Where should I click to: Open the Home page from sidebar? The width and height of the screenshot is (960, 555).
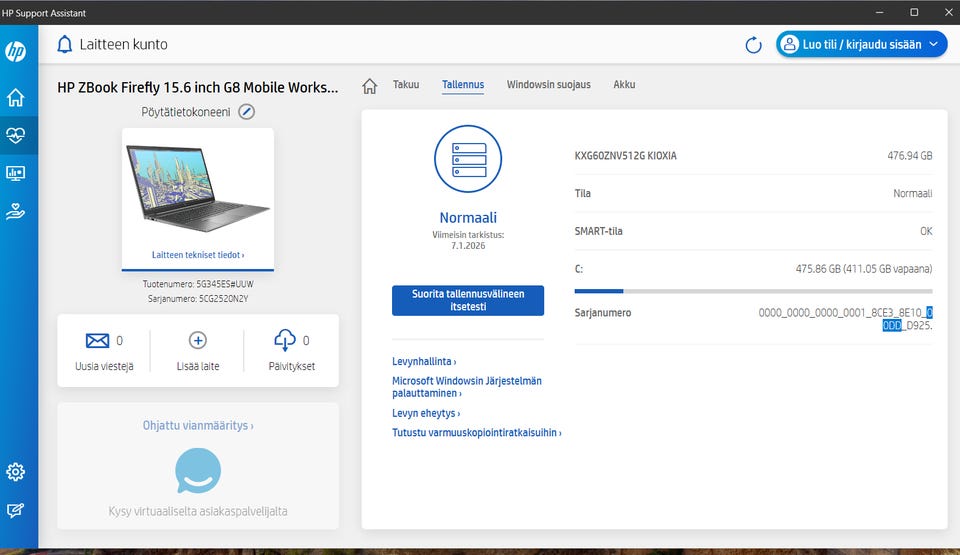[x=16, y=98]
